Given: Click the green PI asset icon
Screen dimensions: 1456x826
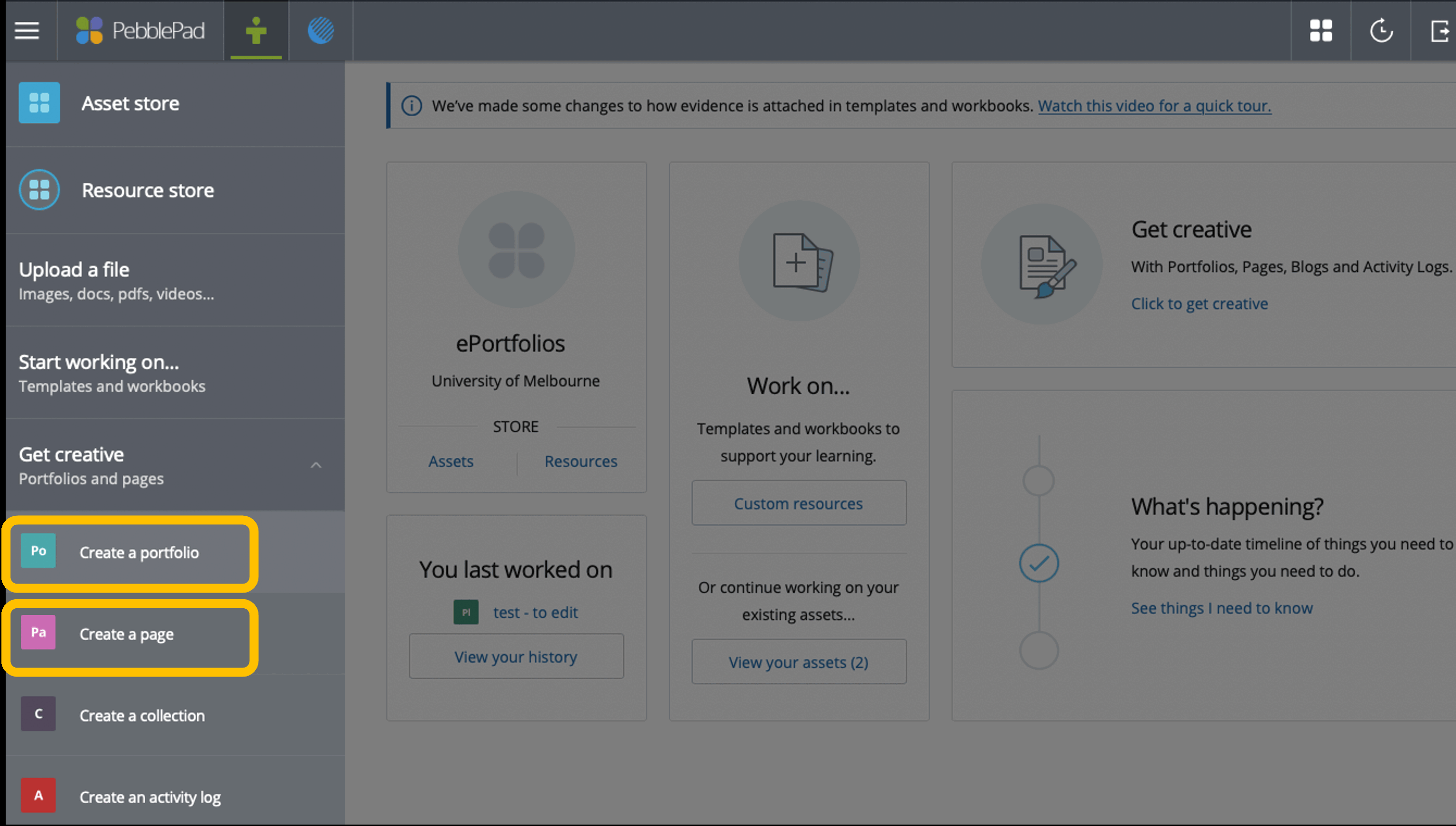Looking at the screenshot, I should (466, 613).
